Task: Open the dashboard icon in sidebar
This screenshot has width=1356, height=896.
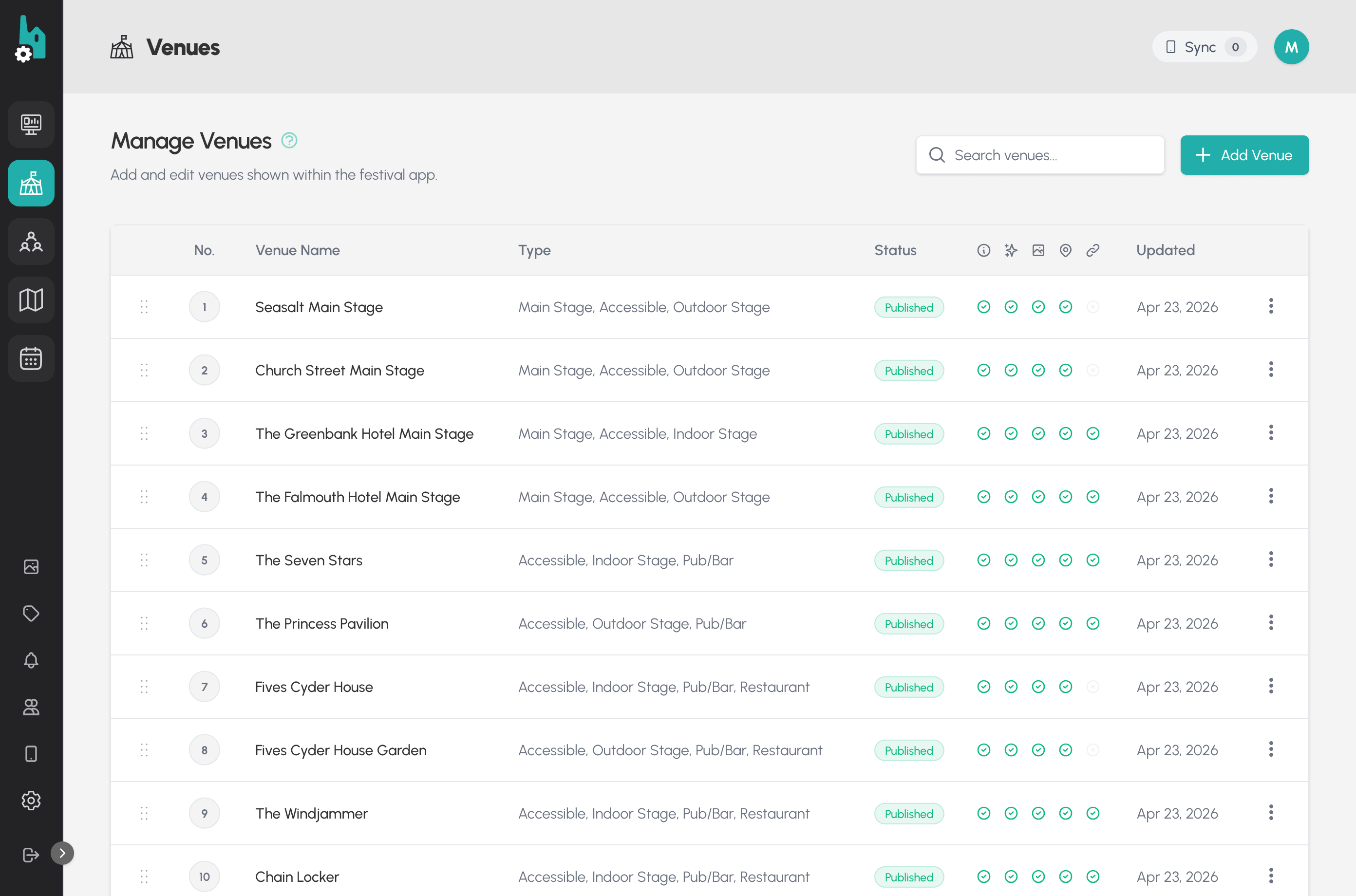Action: [31, 125]
